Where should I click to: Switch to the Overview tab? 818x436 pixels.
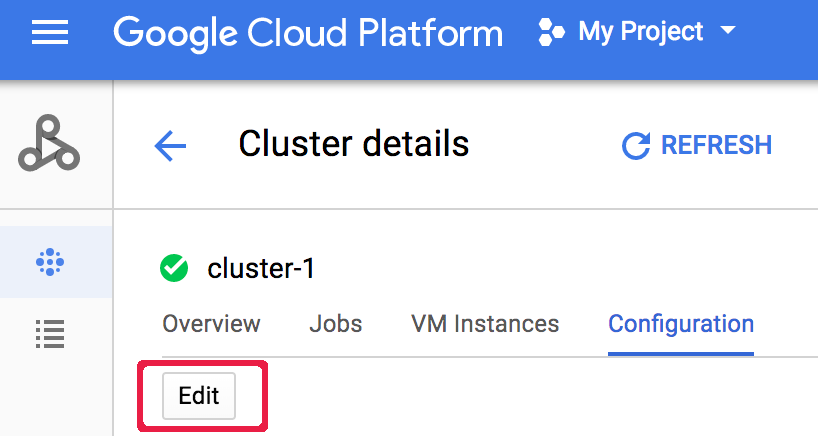211,324
